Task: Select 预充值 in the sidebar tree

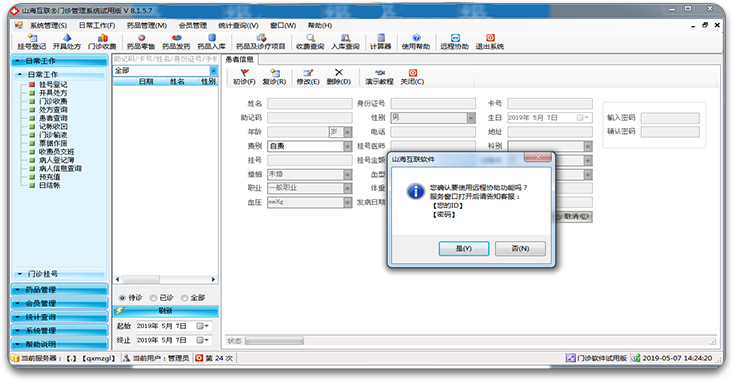Action: click(50, 177)
